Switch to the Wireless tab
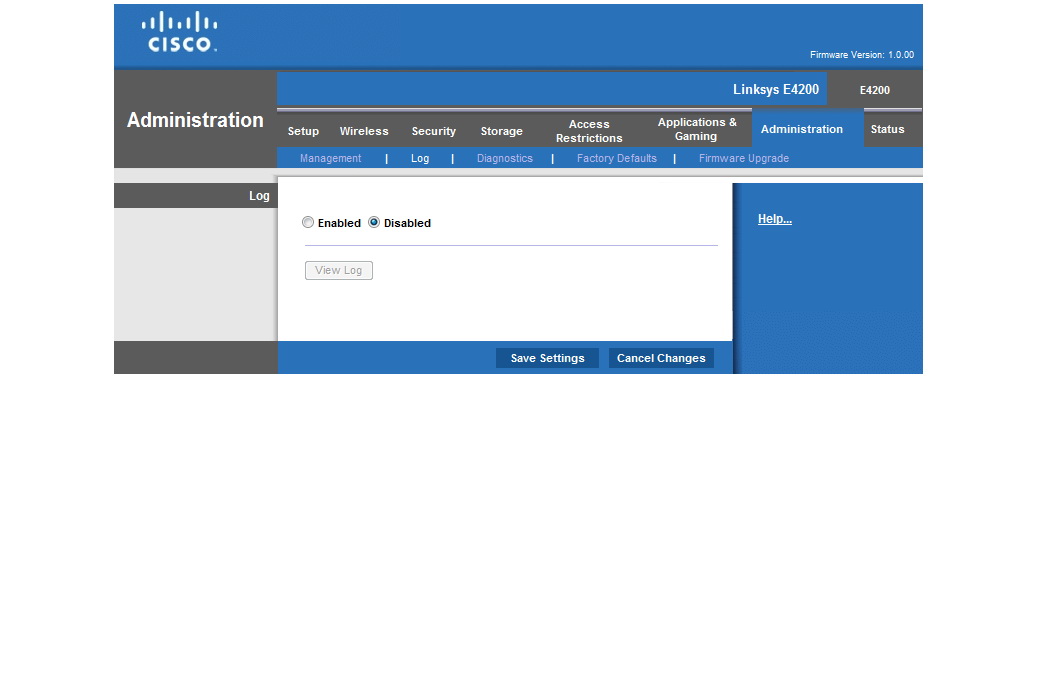This screenshot has width=1040, height=690. coord(364,131)
